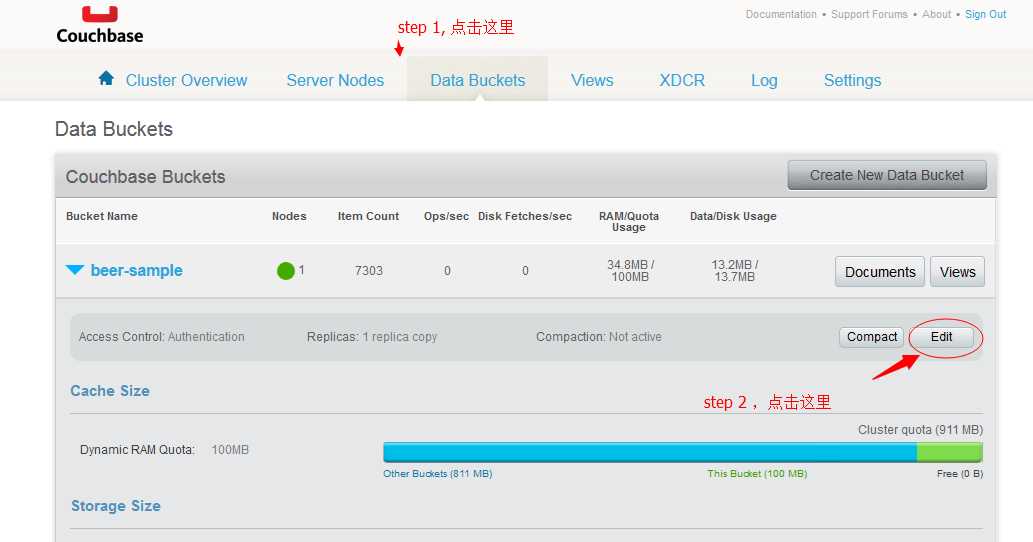Click the Dynamic RAM Quota label
The width and height of the screenshot is (1033, 542).
(138, 450)
